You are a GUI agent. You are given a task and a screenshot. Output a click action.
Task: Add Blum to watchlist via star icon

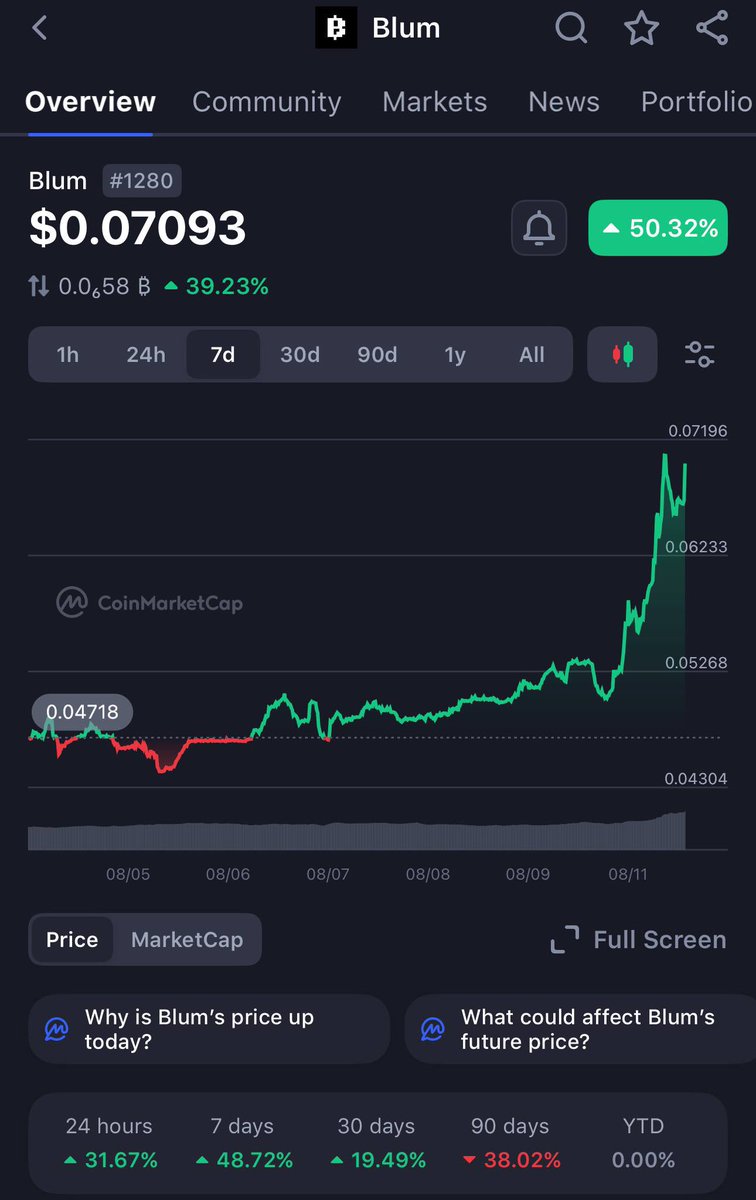click(641, 28)
